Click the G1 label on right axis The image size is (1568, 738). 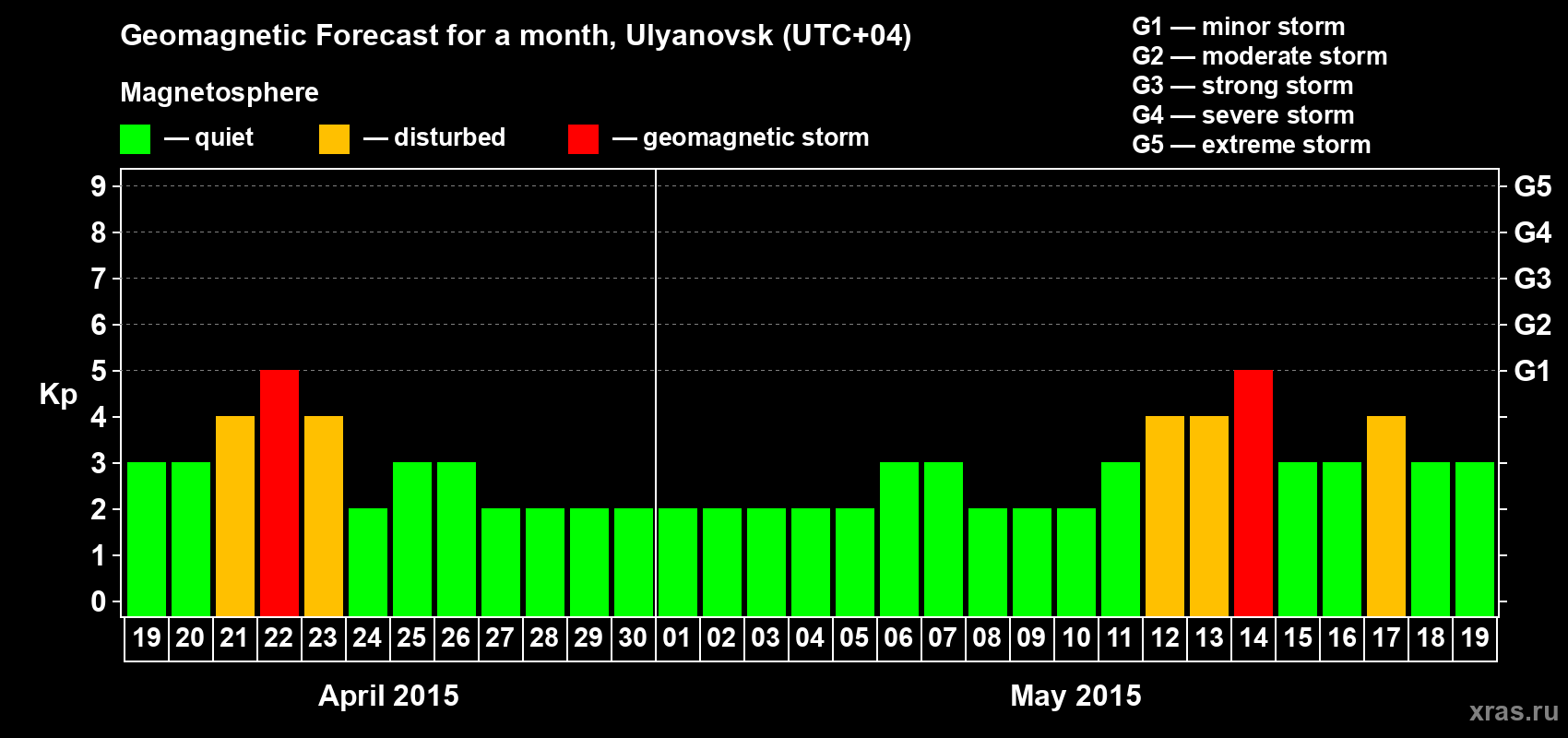click(1532, 371)
